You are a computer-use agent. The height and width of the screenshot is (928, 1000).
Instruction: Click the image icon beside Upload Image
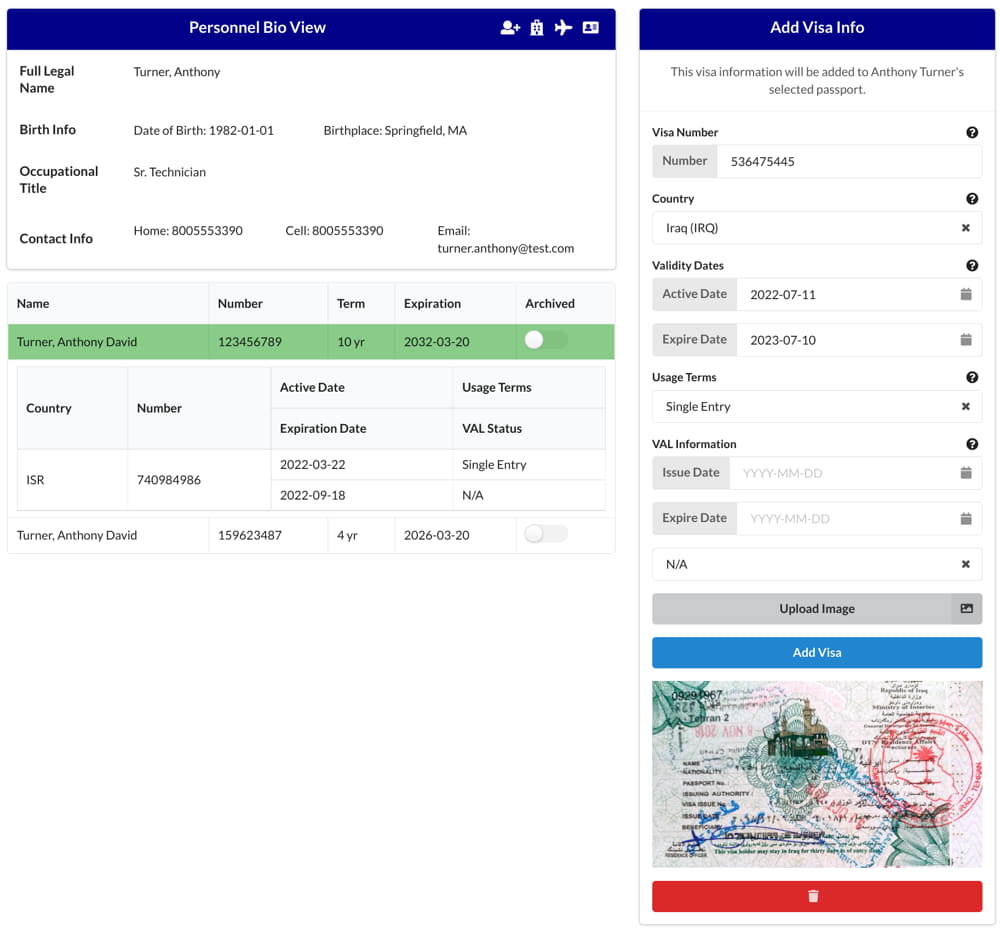pos(966,609)
